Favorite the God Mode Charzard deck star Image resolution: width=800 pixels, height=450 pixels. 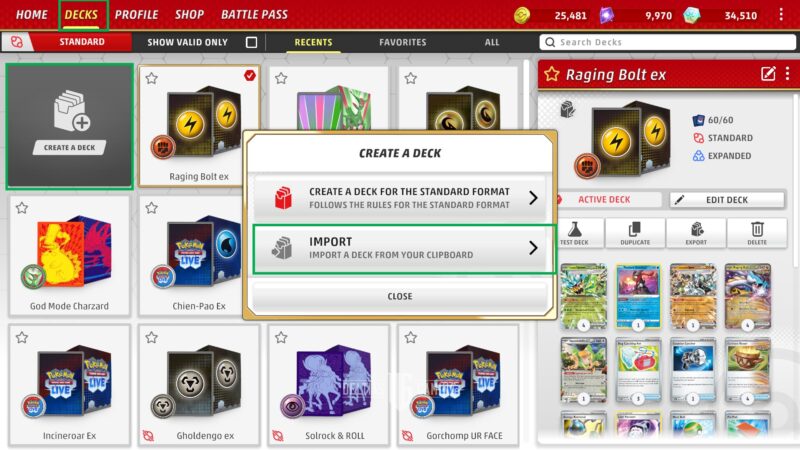[x=22, y=208]
